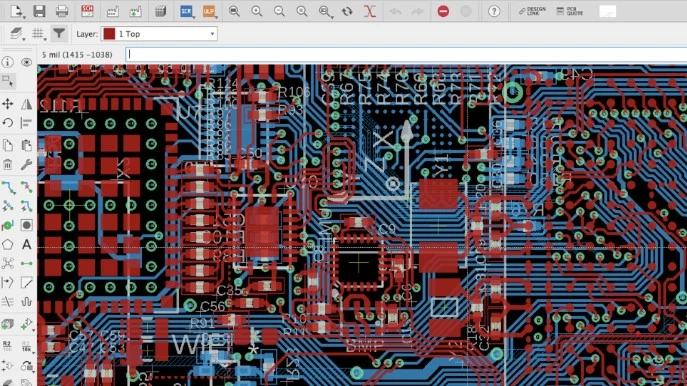Click the Design Link button
The height and width of the screenshot is (386, 687).
click(x=532, y=11)
